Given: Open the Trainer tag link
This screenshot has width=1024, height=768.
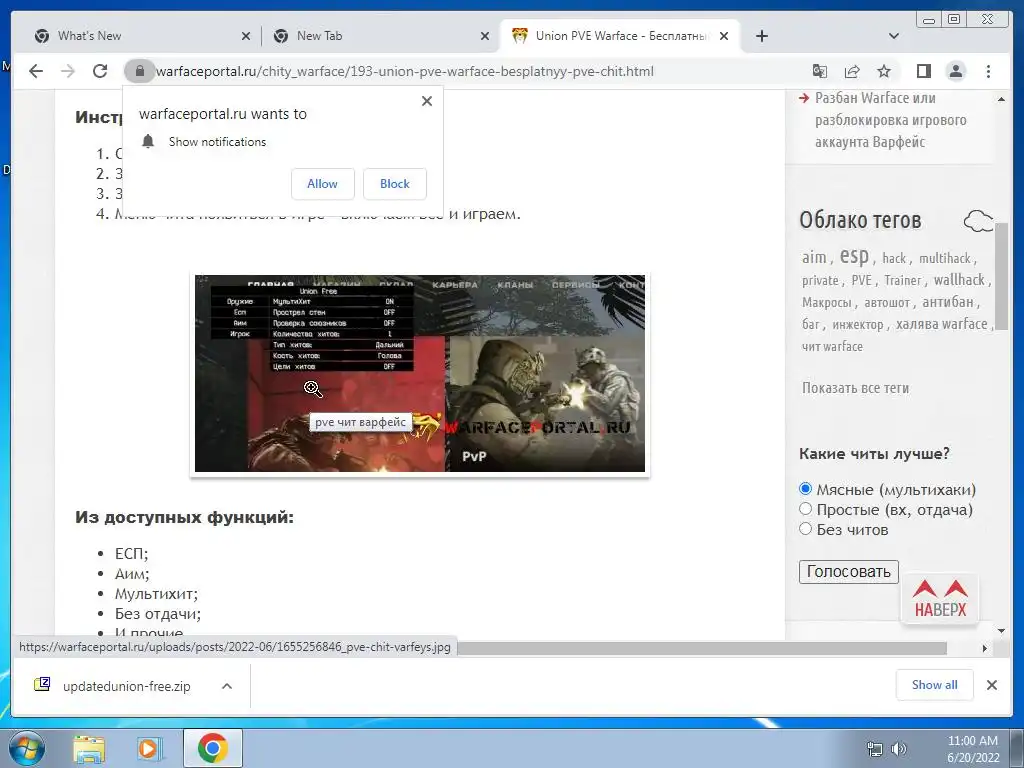Looking at the screenshot, I should coord(903,280).
